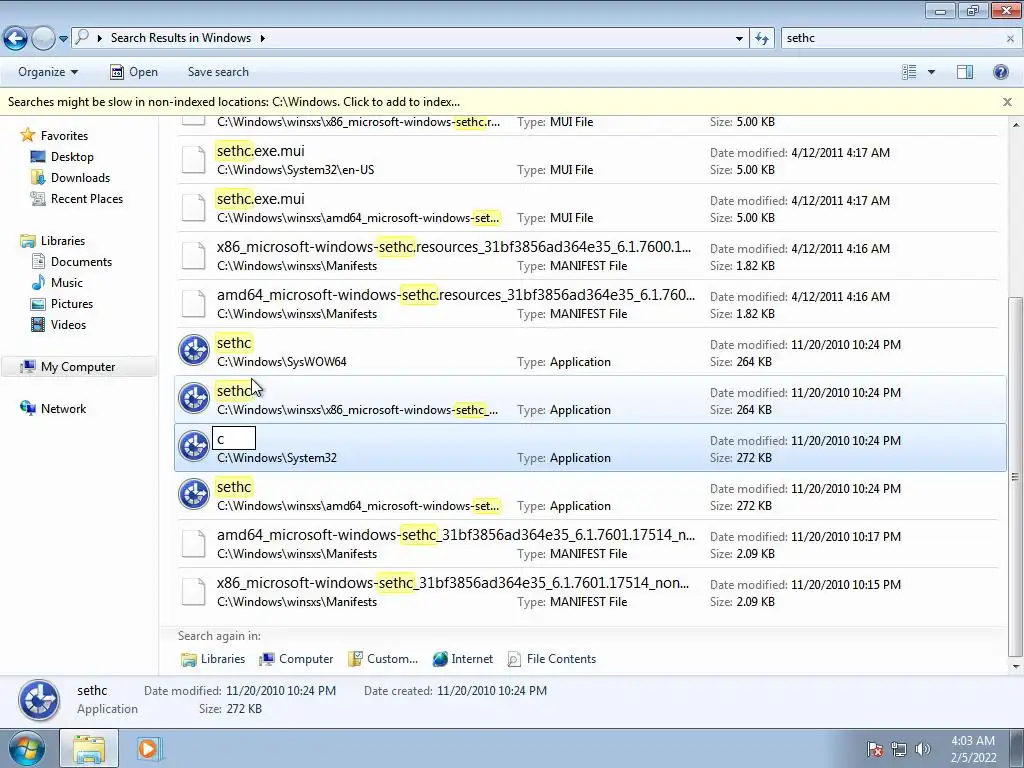This screenshot has width=1024, height=768.
Task: Open the Documents library
Action: click(81, 262)
